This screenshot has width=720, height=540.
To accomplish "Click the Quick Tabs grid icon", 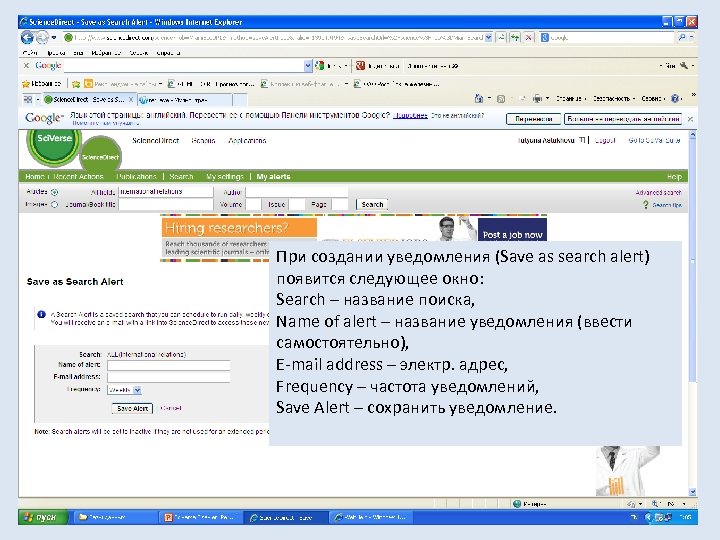I will coord(28,99).
